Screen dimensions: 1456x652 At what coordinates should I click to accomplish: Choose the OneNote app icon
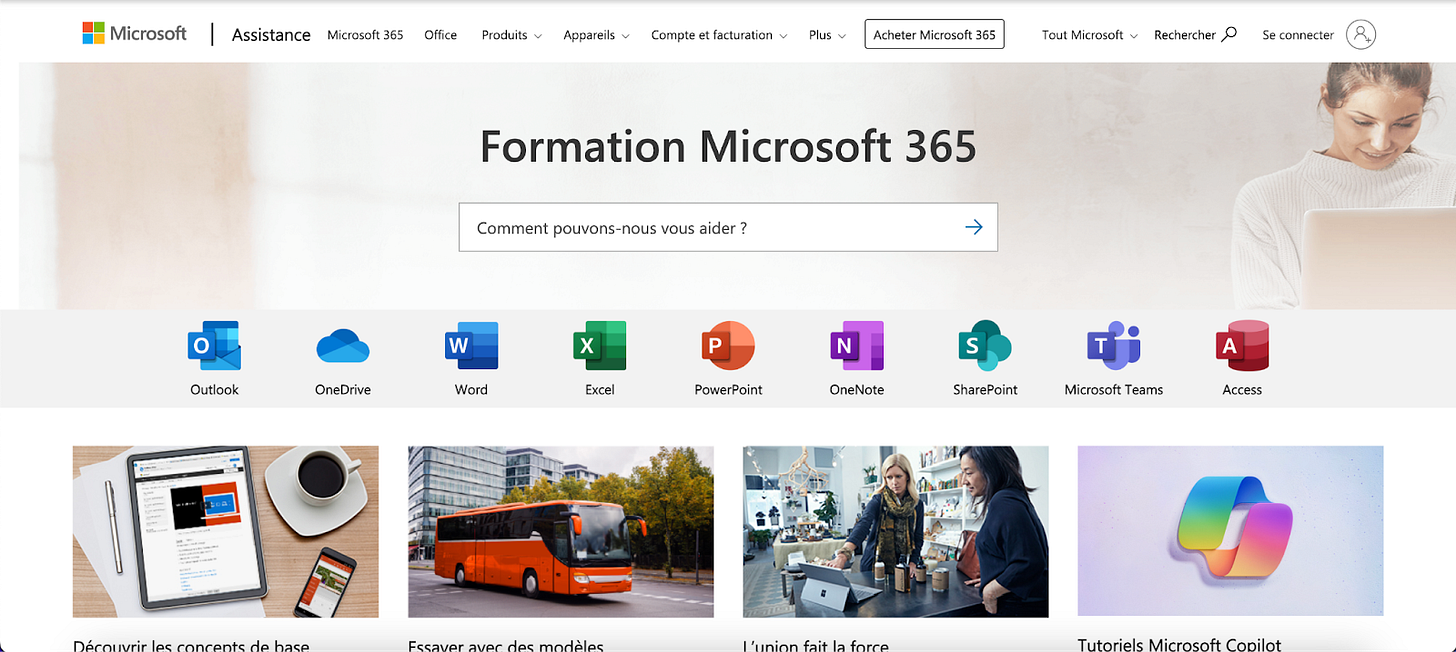pyautogui.click(x=857, y=346)
